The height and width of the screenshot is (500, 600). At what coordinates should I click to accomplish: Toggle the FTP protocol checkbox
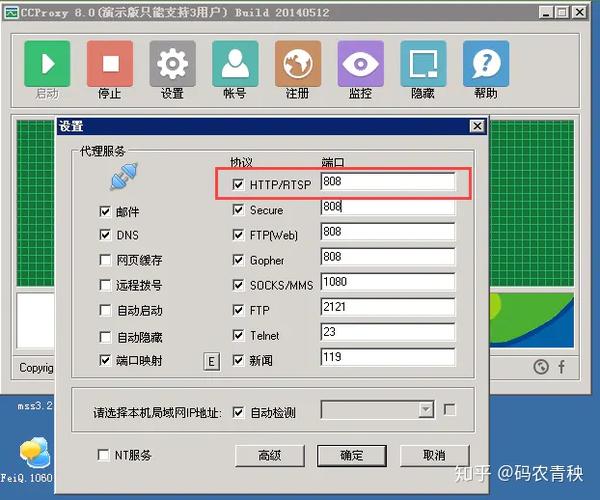[x=238, y=310]
